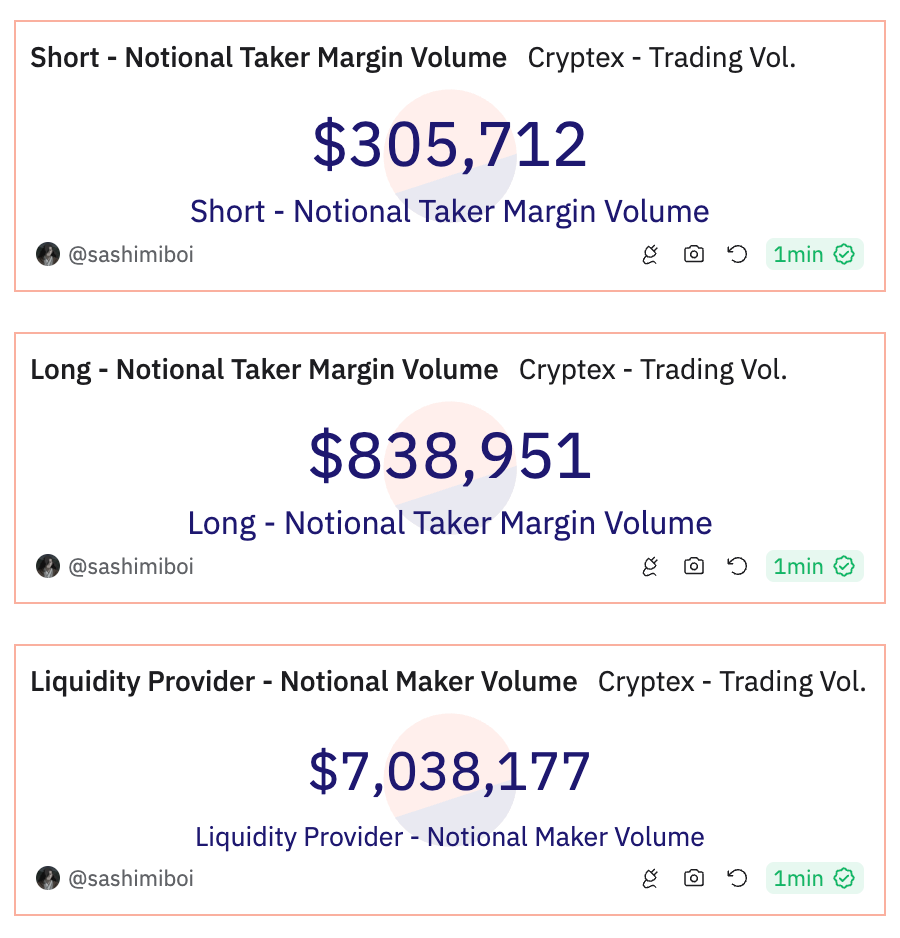
Task: Click the 1min verified badge in Long card
Action: click(814, 566)
